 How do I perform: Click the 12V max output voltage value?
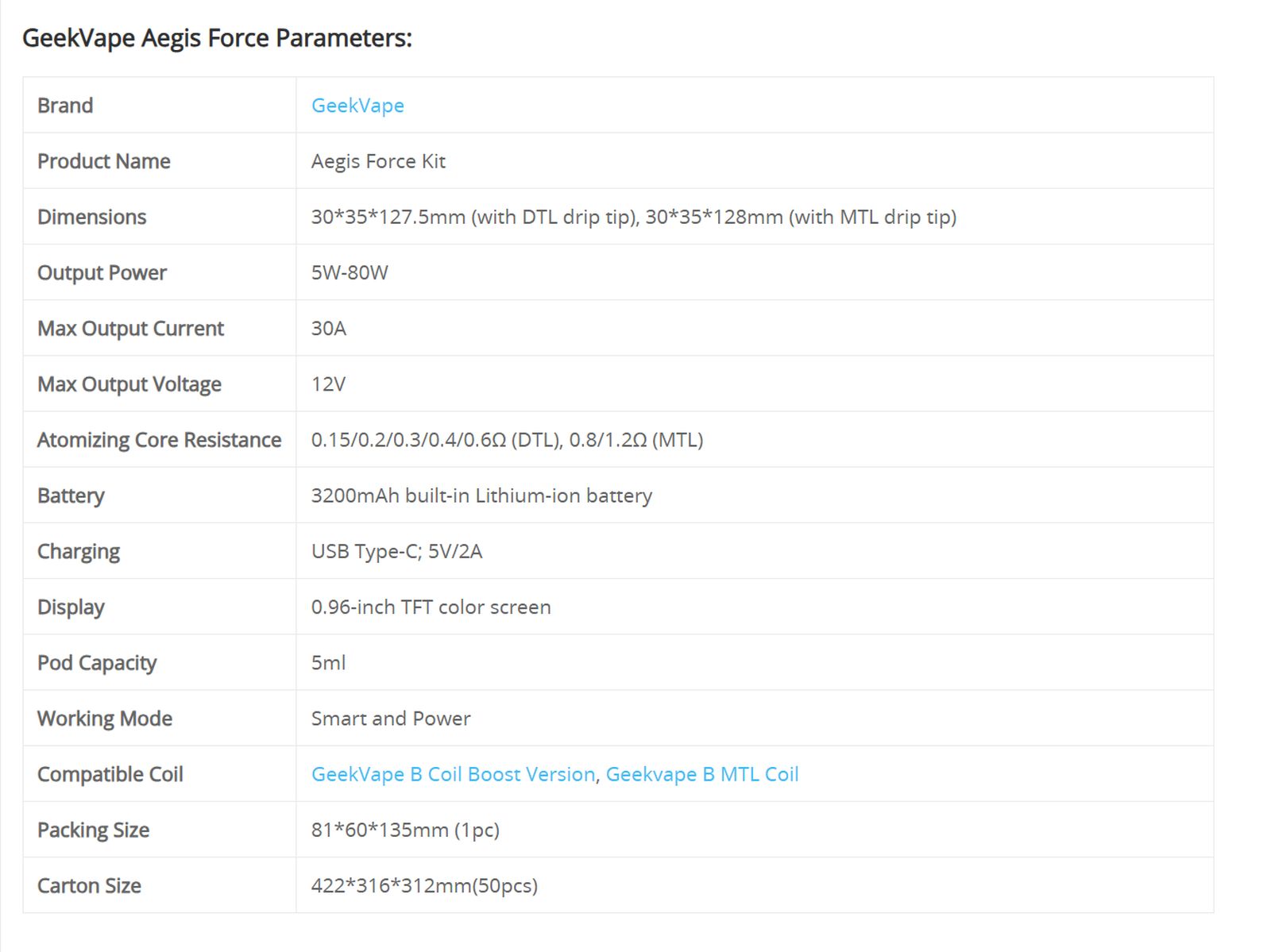(328, 384)
